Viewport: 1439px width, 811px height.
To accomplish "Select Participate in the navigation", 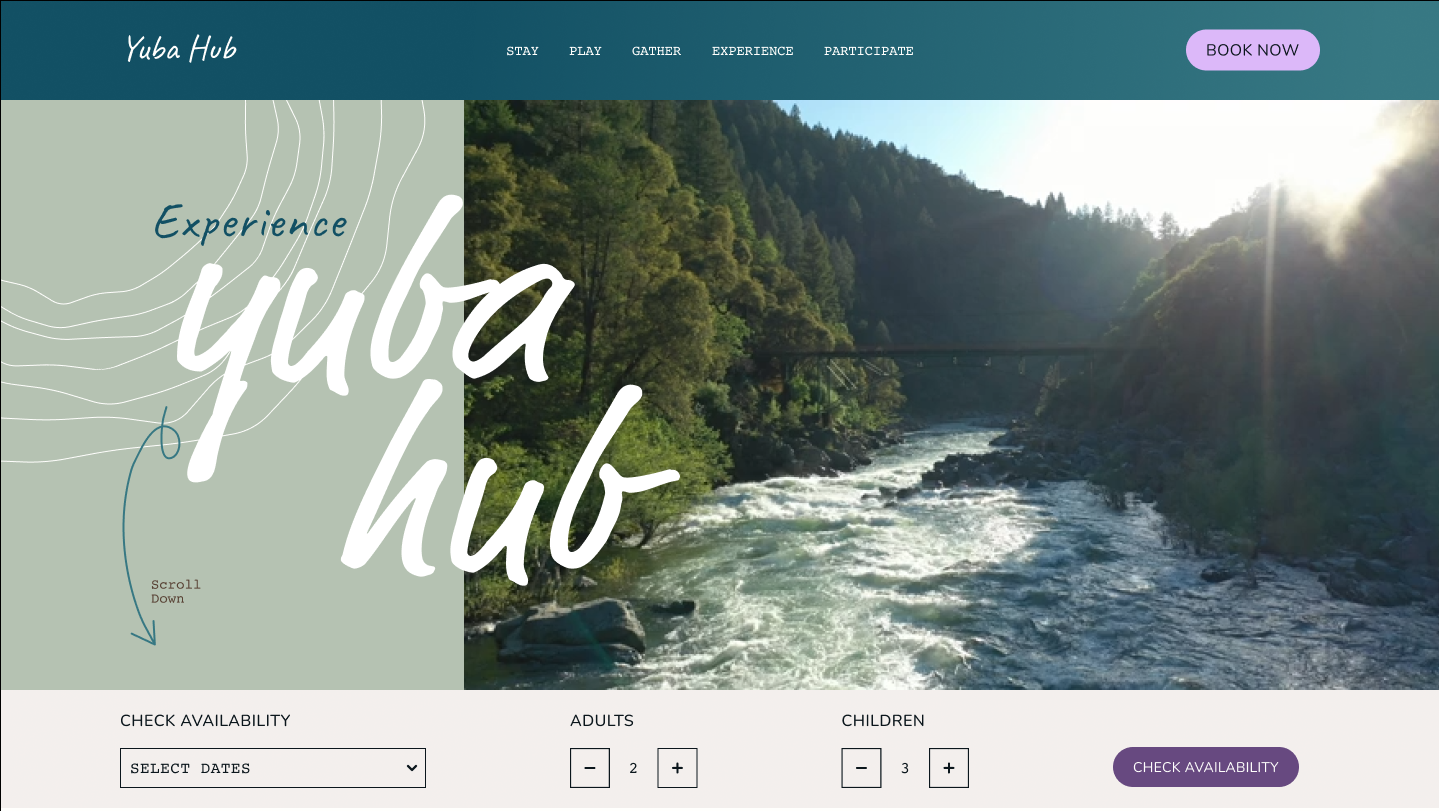I will click(x=868, y=51).
